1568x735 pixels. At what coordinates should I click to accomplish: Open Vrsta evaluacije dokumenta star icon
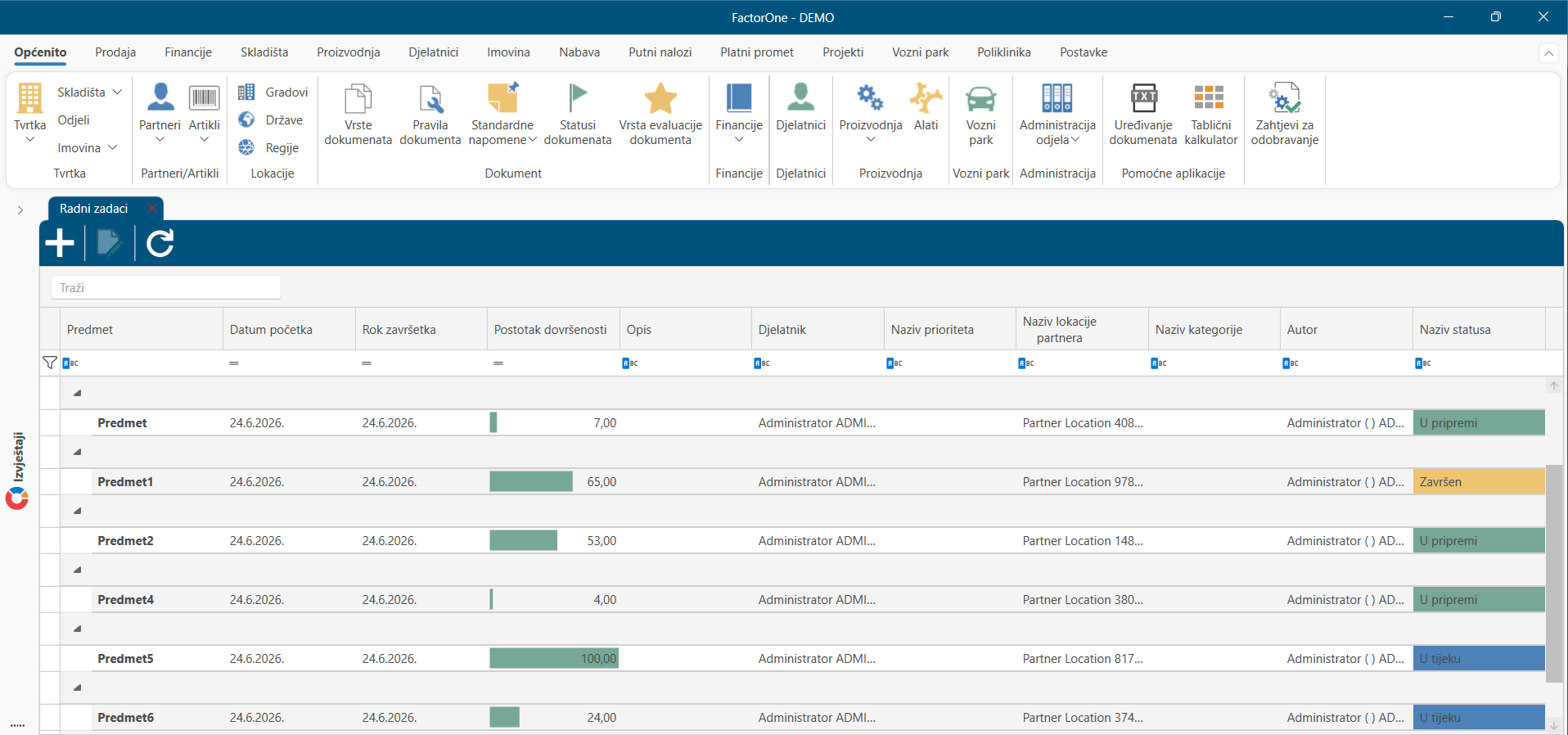pyautogui.click(x=660, y=98)
